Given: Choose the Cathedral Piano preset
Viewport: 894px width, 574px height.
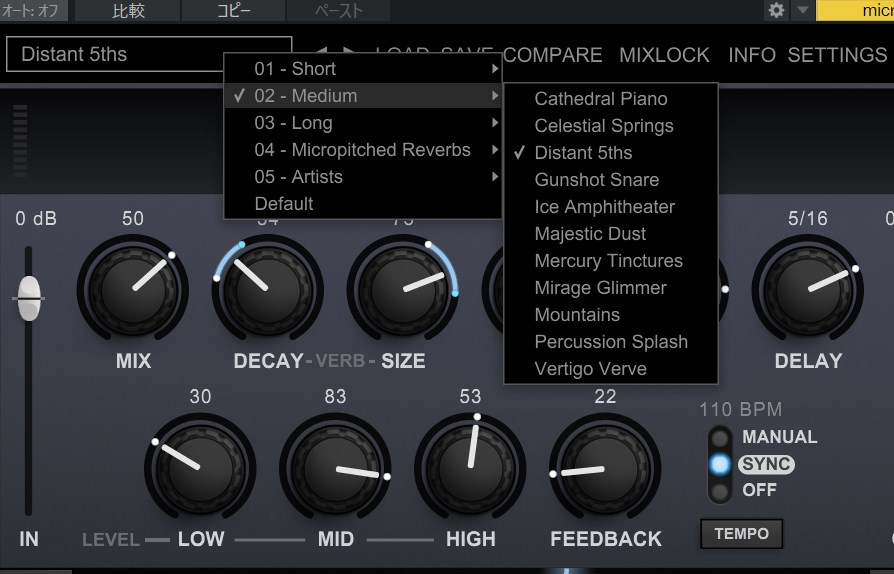Looking at the screenshot, I should click(x=600, y=99).
